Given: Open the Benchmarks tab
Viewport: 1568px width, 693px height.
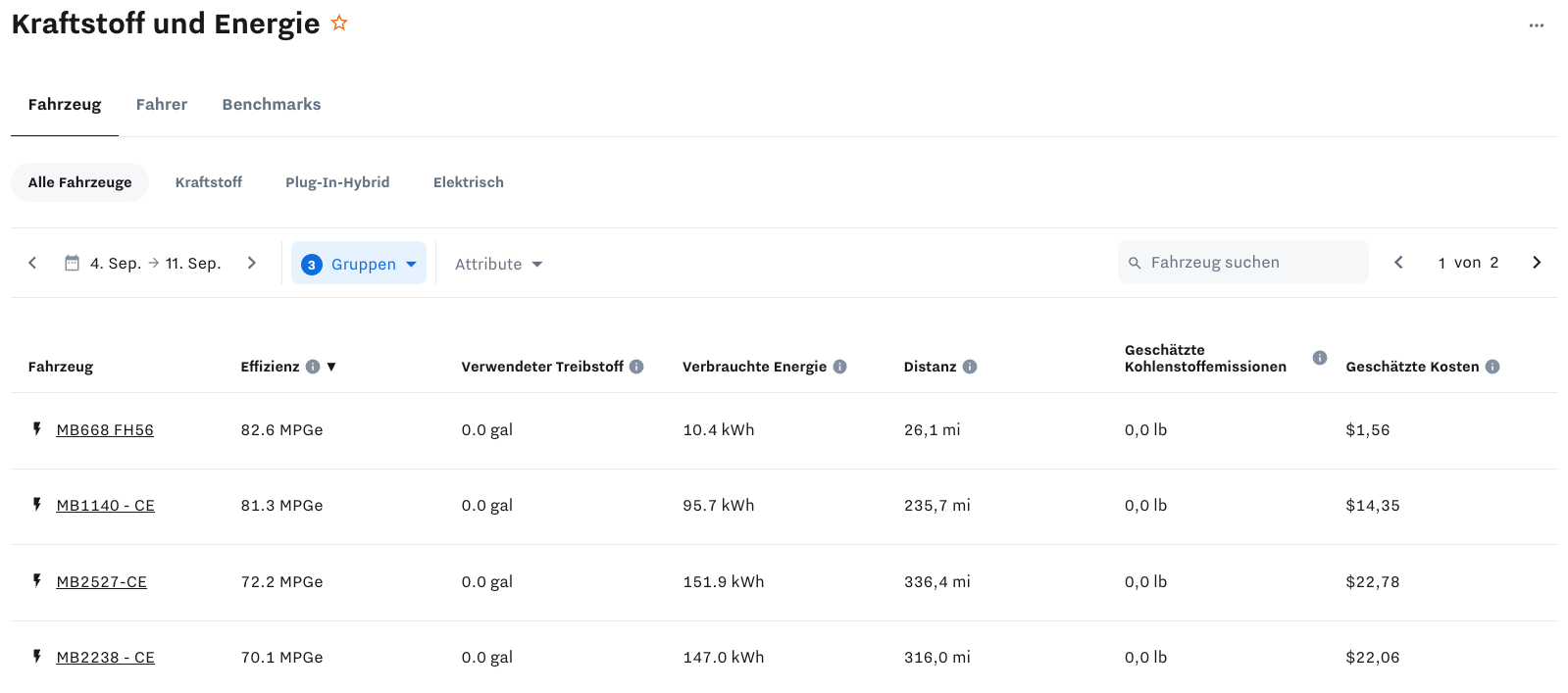Looking at the screenshot, I should 272,104.
